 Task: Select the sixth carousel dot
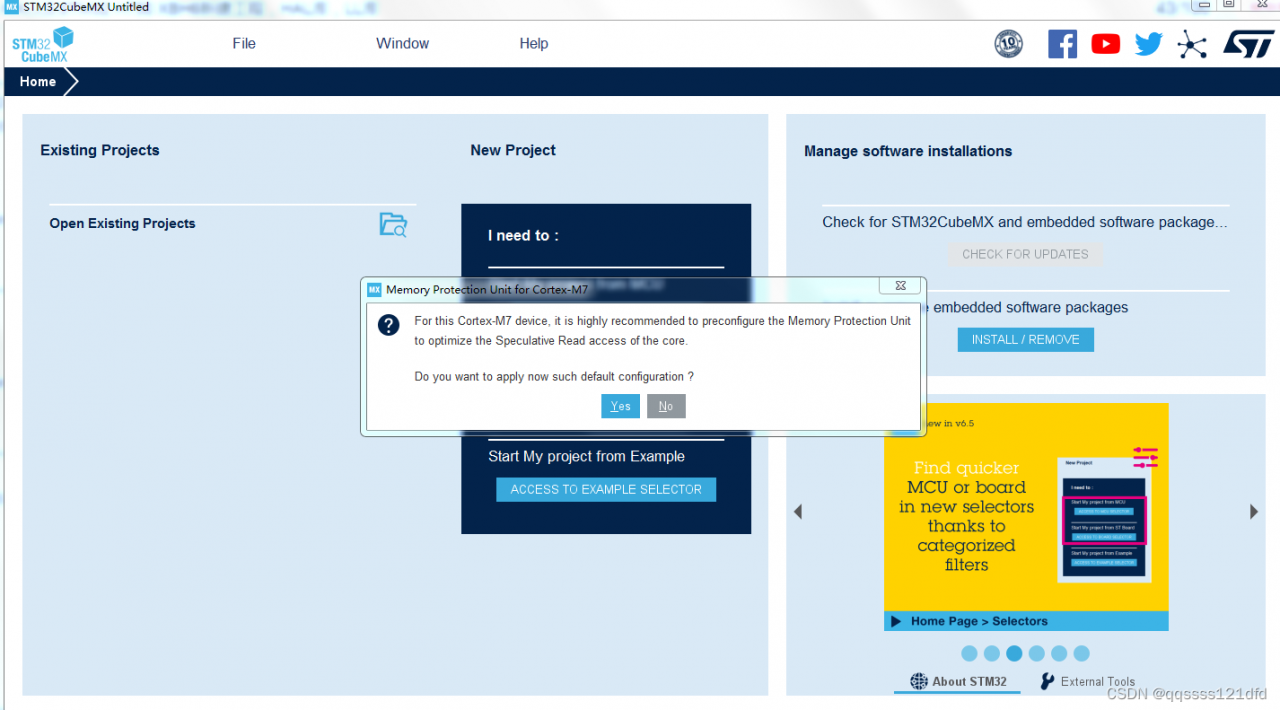(x=1081, y=653)
